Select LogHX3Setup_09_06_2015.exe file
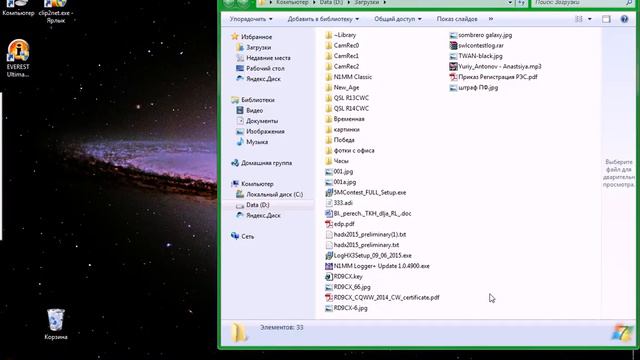Viewport: 640px width, 360px height. (x=368, y=256)
